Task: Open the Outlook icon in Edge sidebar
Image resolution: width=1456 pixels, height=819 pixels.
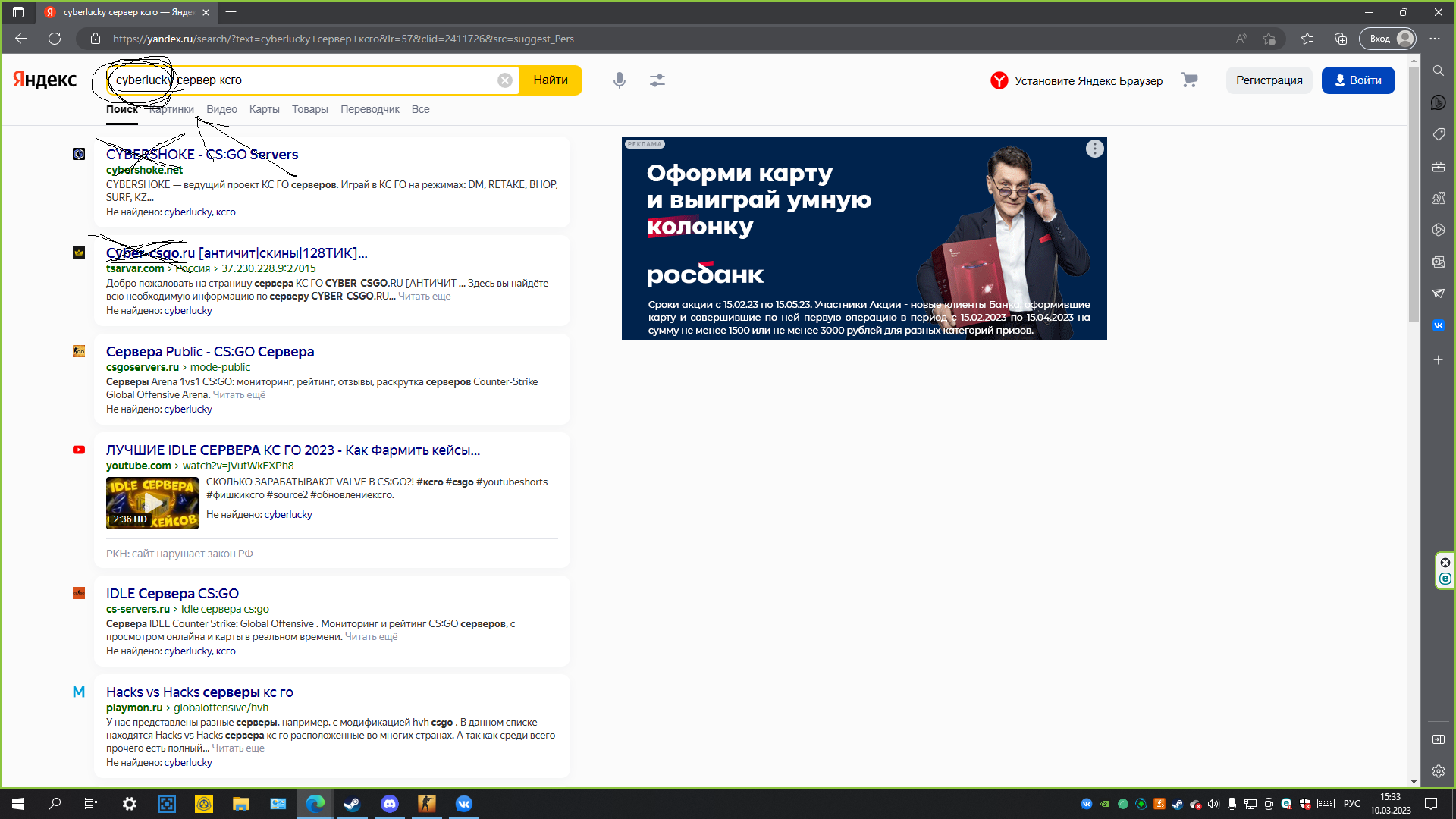Action: (1439, 262)
